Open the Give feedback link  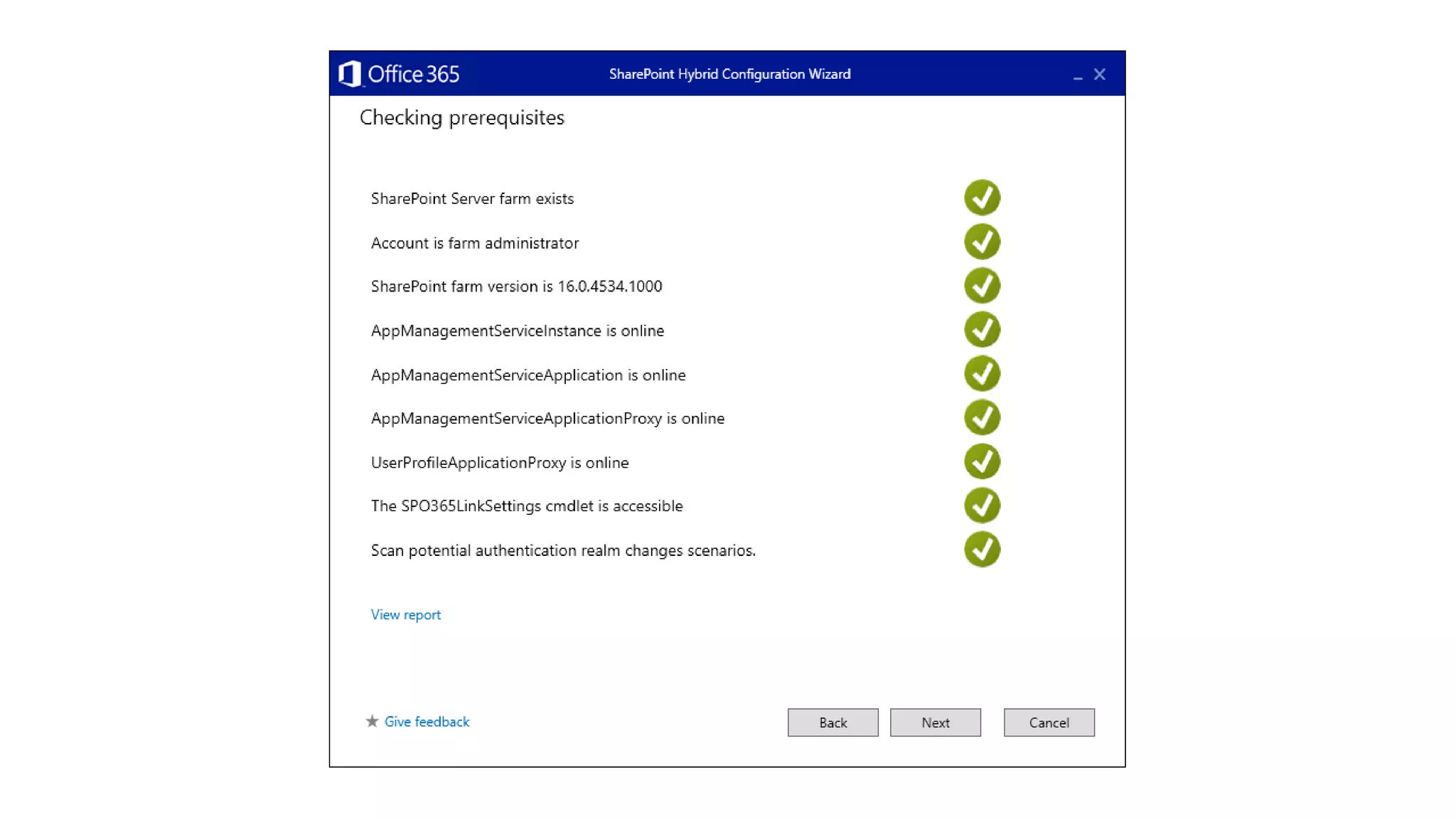pyautogui.click(x=427, y=722)
